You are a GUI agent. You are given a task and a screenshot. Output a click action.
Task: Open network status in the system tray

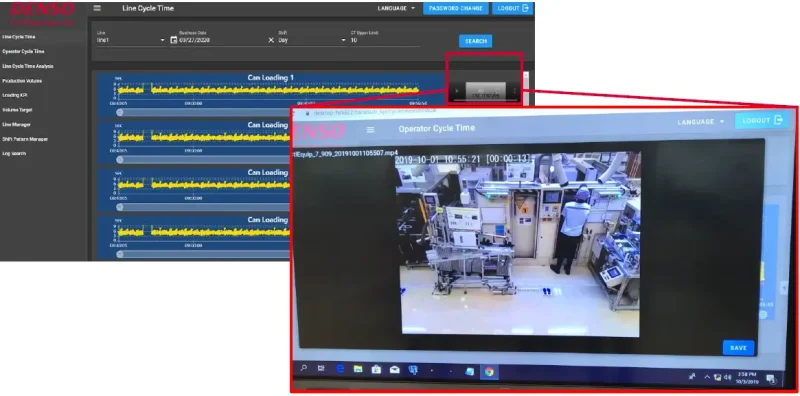tap(717, 377)
